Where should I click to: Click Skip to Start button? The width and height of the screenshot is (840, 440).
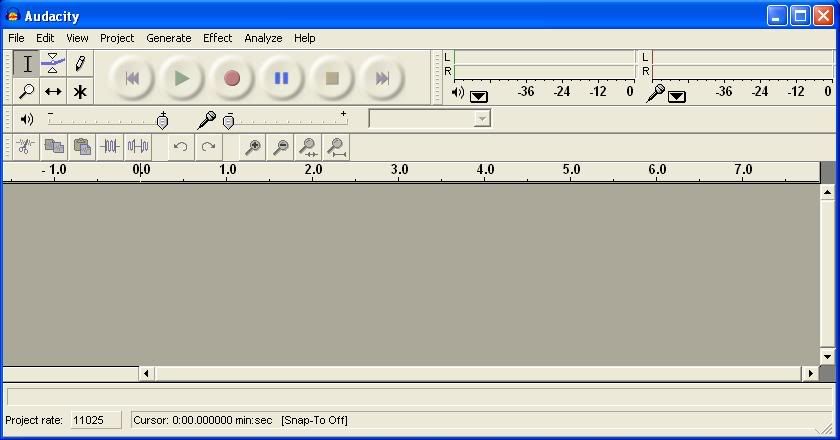point(132,78)
